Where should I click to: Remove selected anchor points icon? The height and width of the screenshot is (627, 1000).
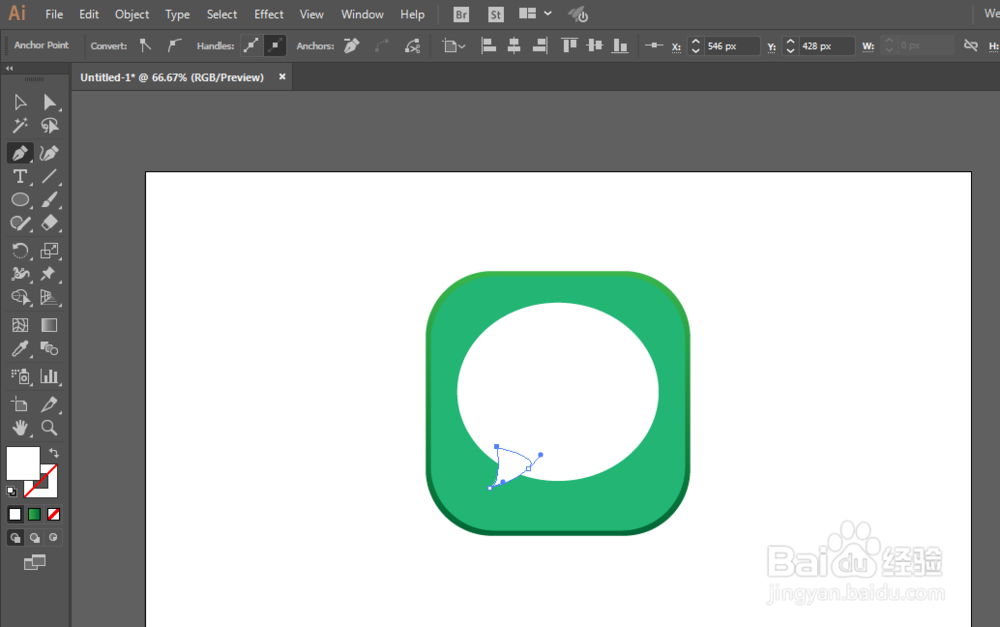pos(351,45)
